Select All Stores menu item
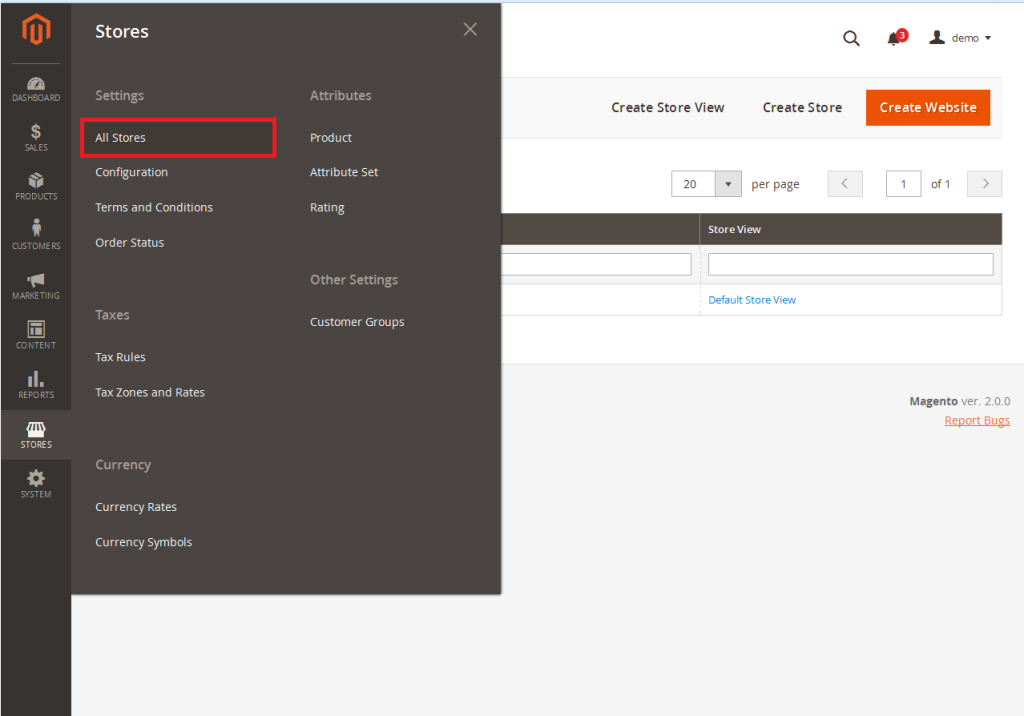 (121, 138)
